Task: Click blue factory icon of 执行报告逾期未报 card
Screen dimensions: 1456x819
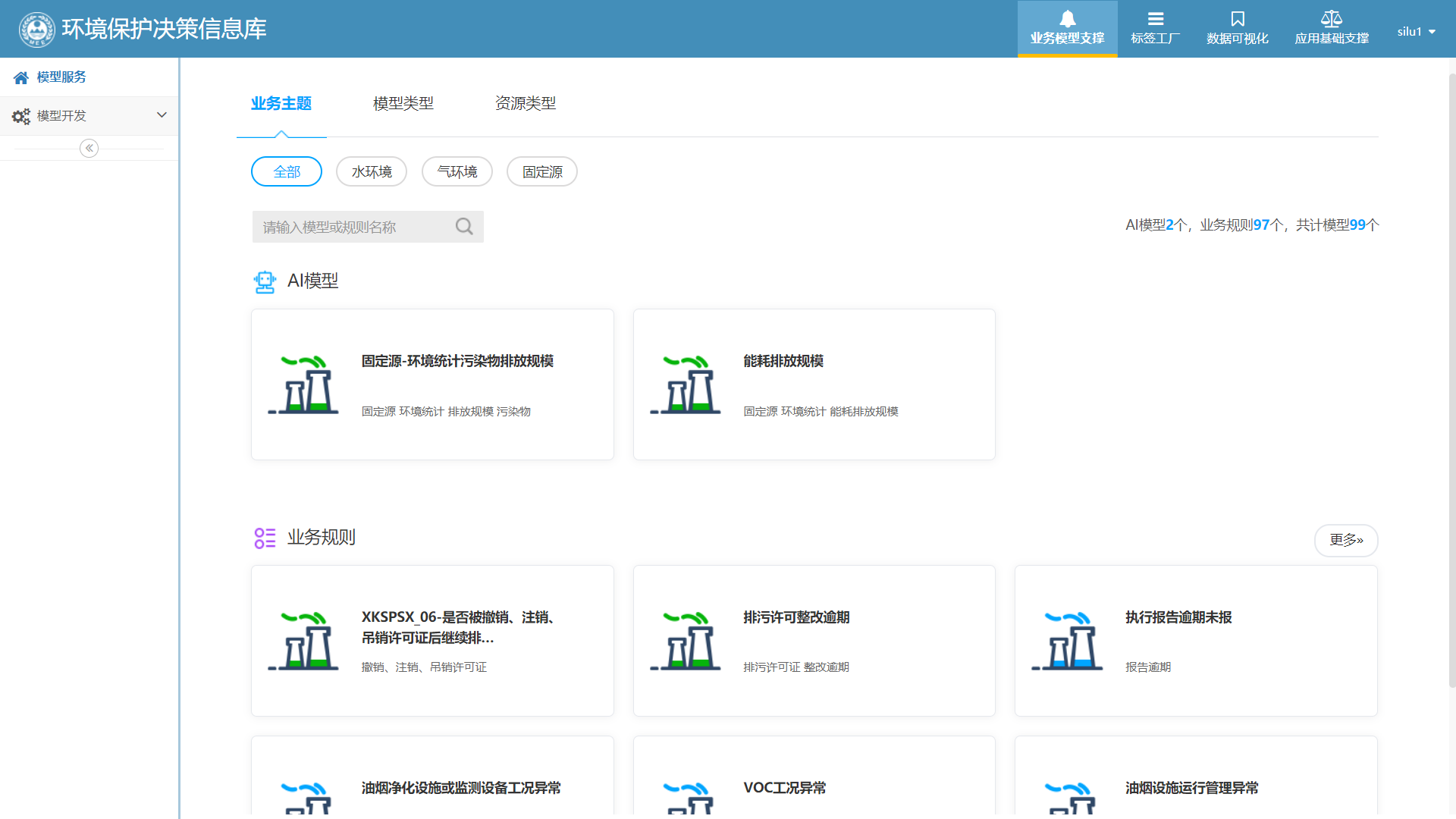Action: [1067, 641]
